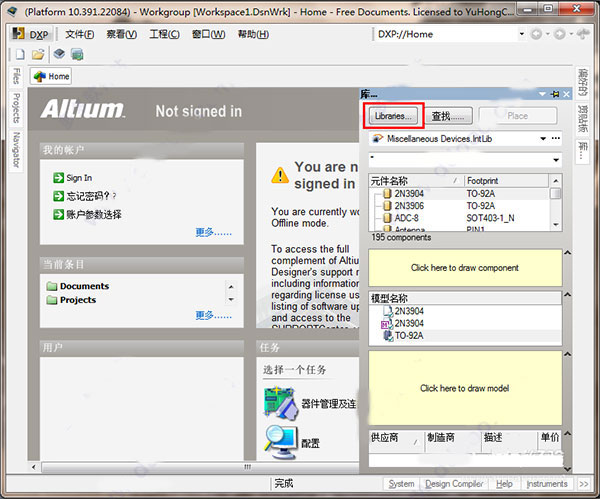Open the 窗口(W) menu
This screenshot has width=600, height=499.
pyautogui.click(x=209, y=34)
